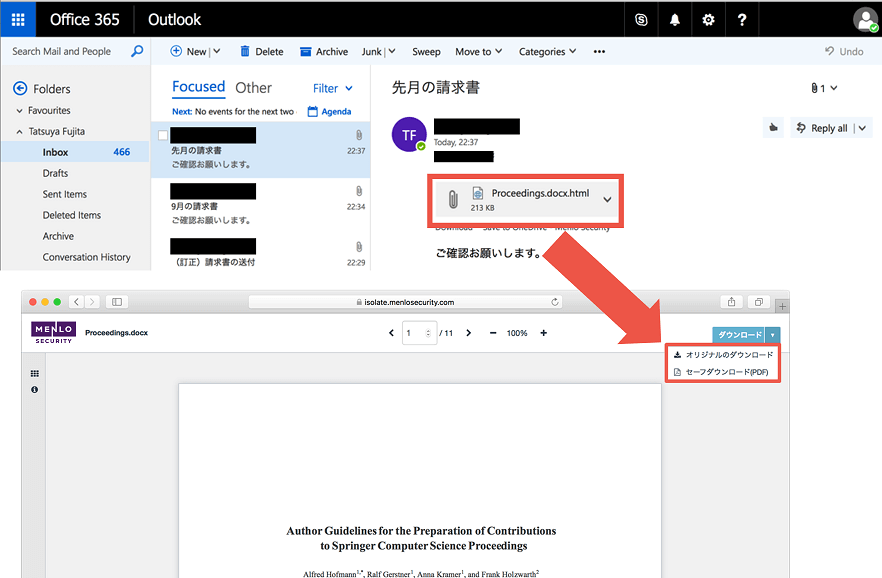
Task: Click the browser back button in Safari window
Action: point(76,302)
